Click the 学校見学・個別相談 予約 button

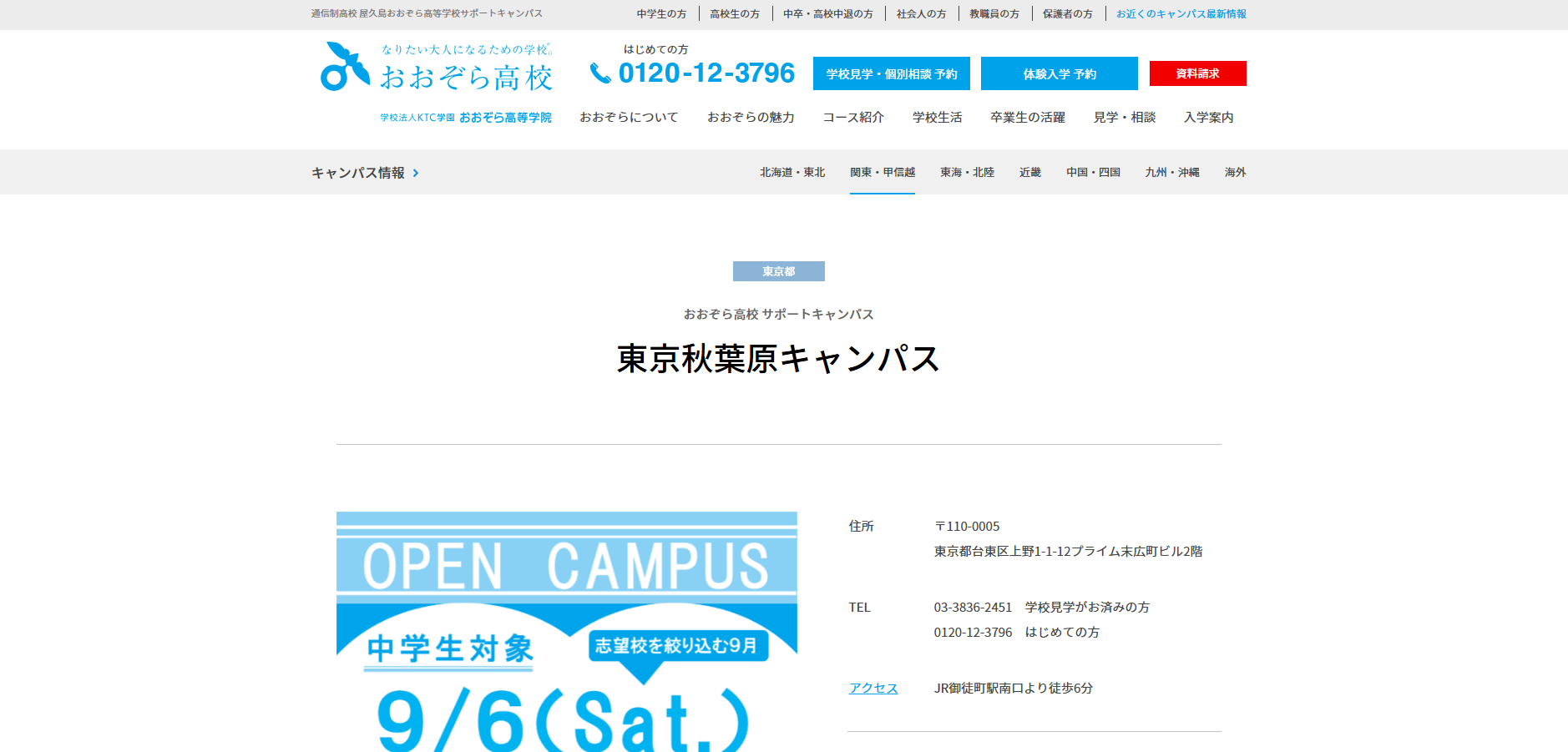click(892, 73)
